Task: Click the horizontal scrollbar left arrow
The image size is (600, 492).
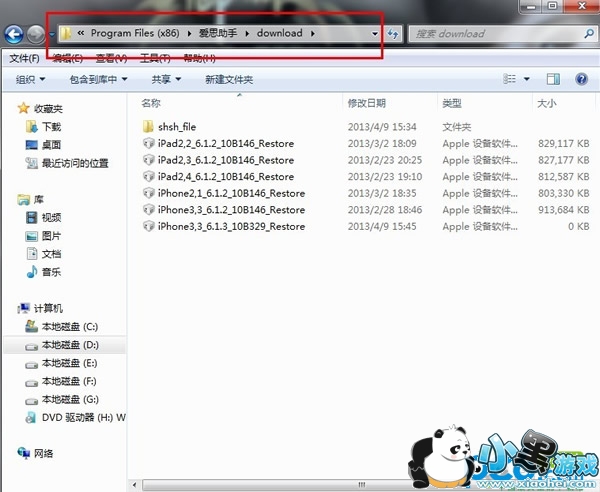Action: tap(134, 485)
